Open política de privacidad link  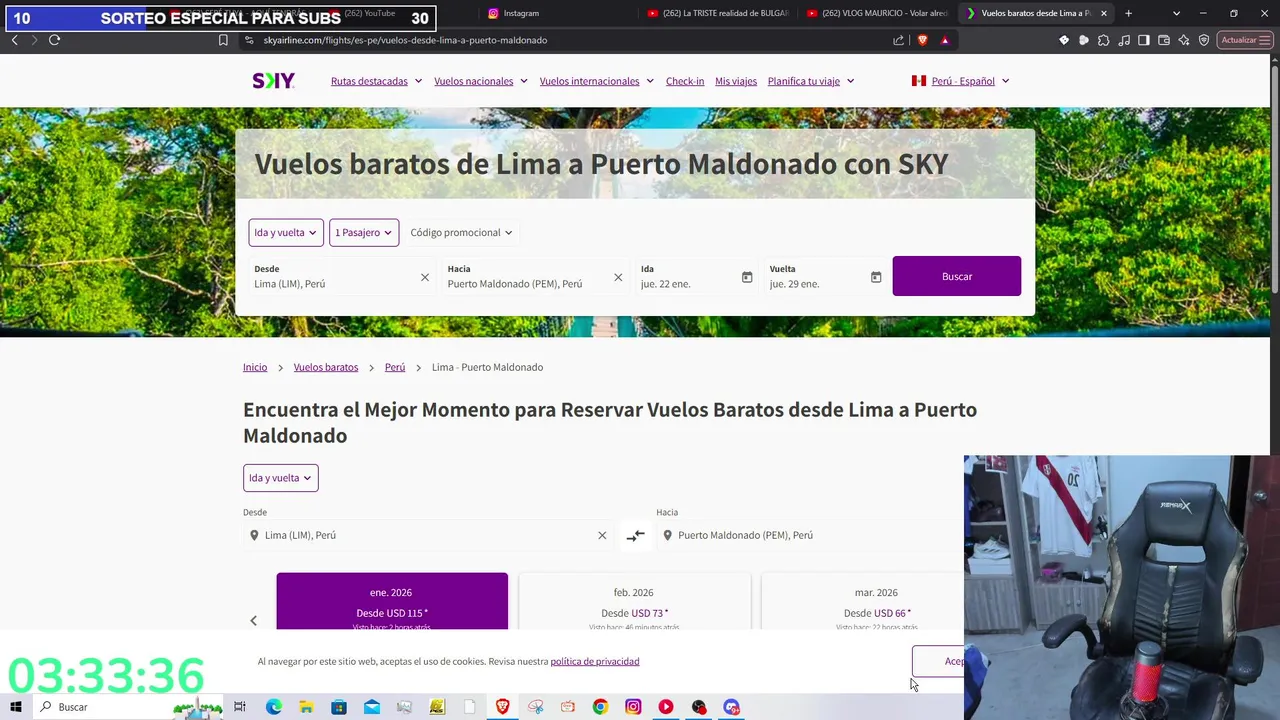[595, 661]
